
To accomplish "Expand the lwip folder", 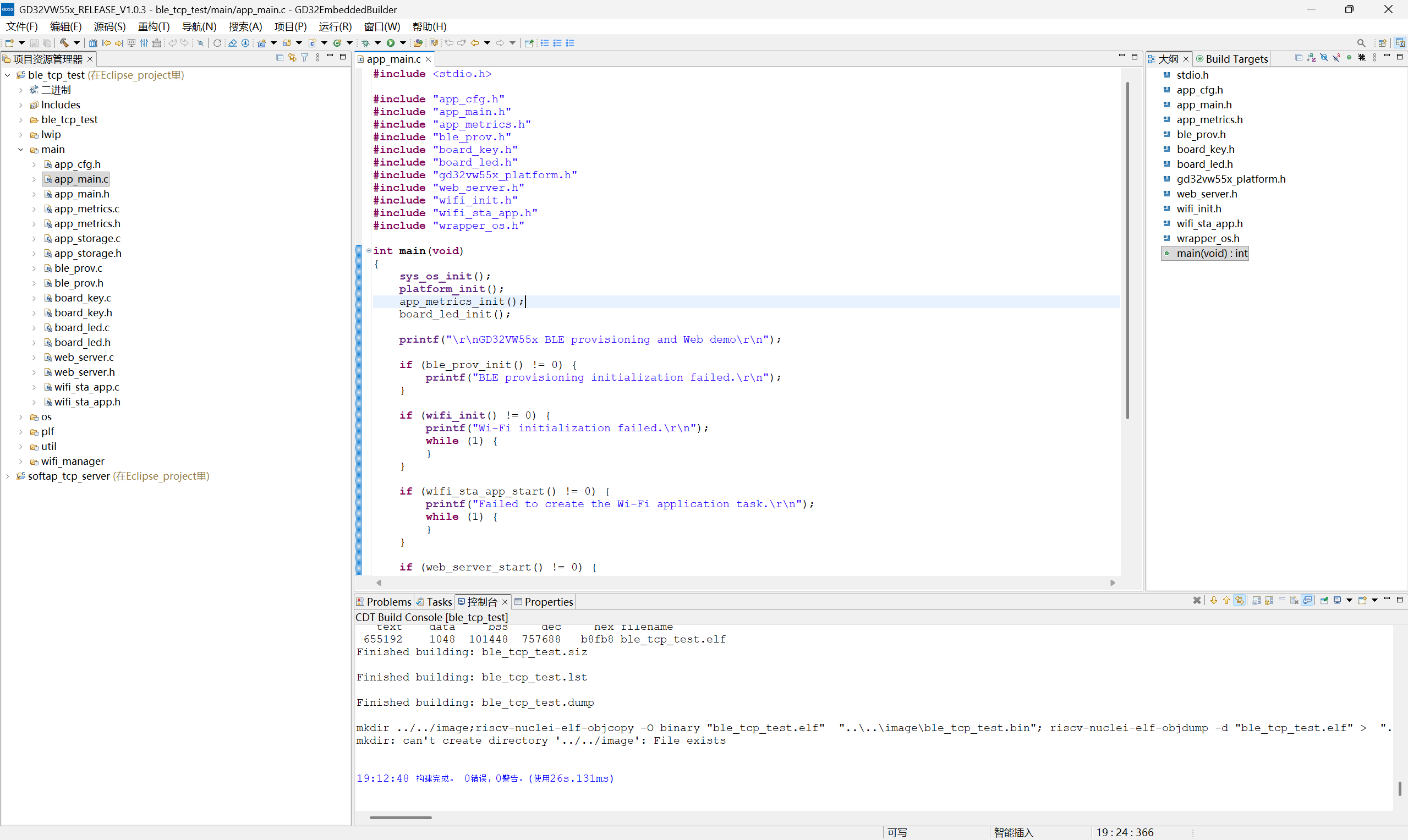I will pyautogui.click(x=21, y=135).
